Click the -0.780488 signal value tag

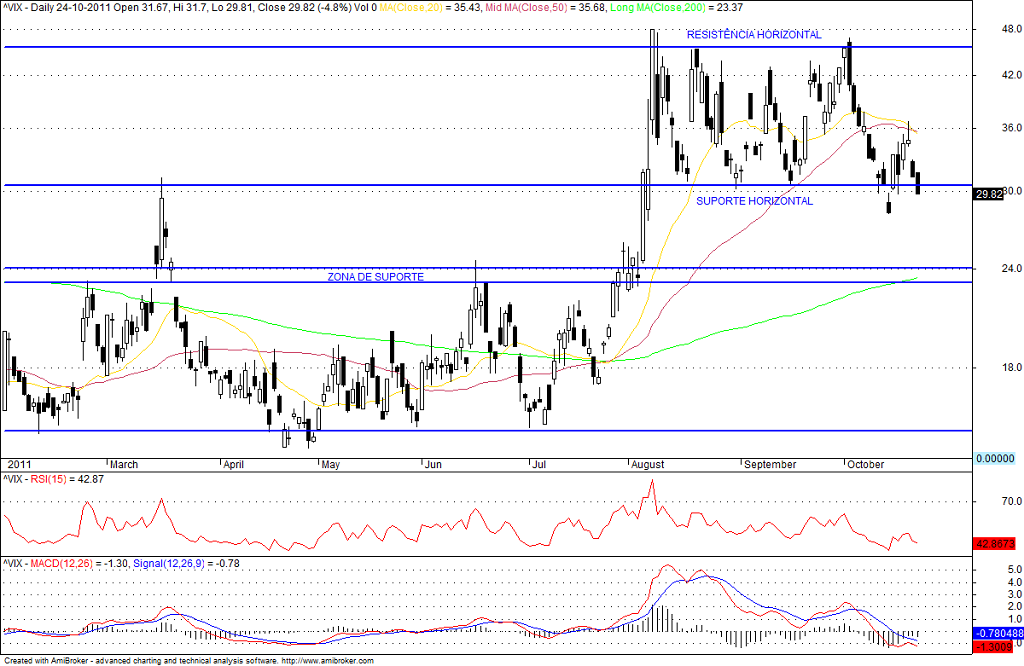coord(999,633)
